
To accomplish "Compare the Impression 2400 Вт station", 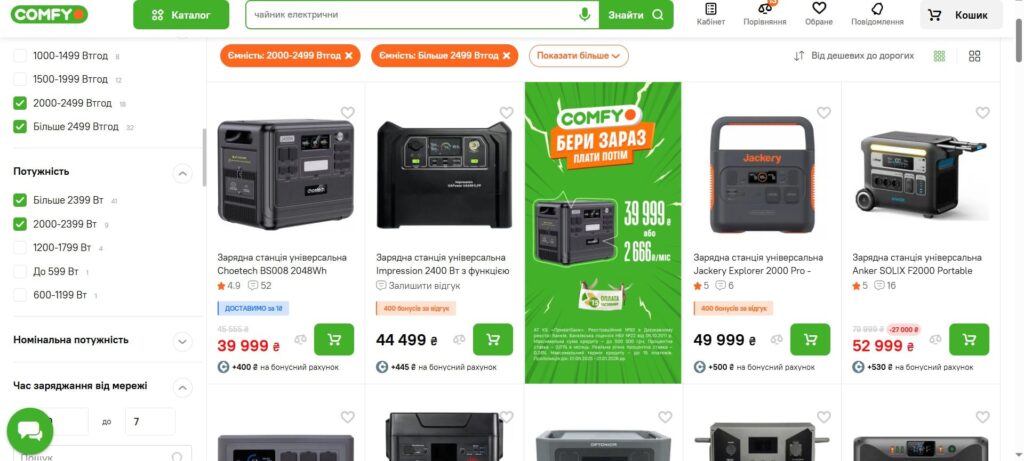I will pos(459,340).
